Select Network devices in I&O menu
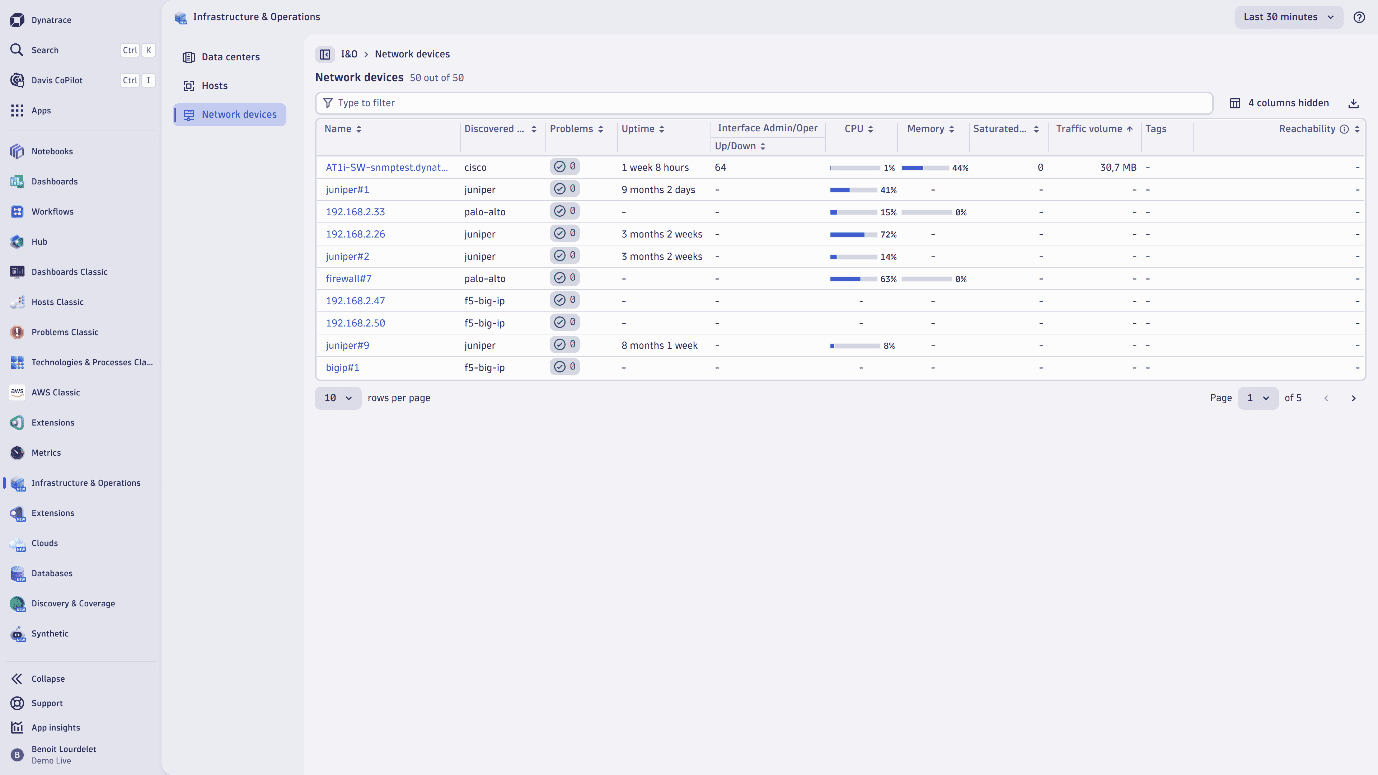The height and width of the screenshot is (775, 1378). [230, 115]
